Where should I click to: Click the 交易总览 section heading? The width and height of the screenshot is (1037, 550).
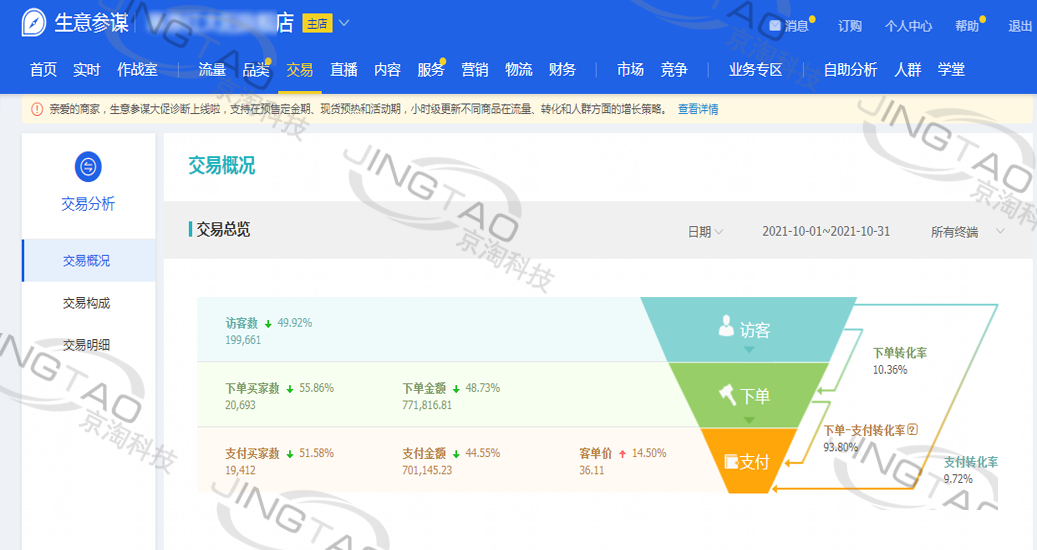(x=224, y=229)
